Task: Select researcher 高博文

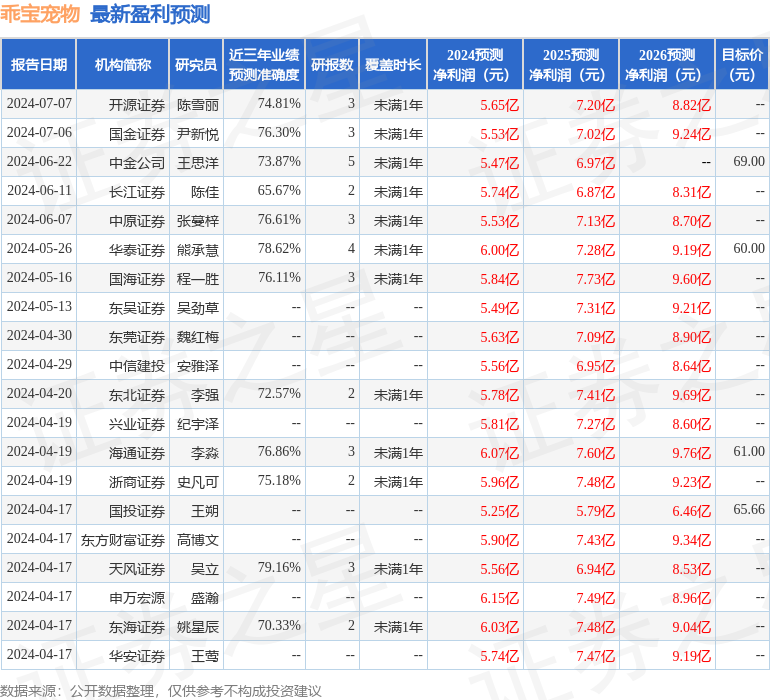Action: click(197, 539)
